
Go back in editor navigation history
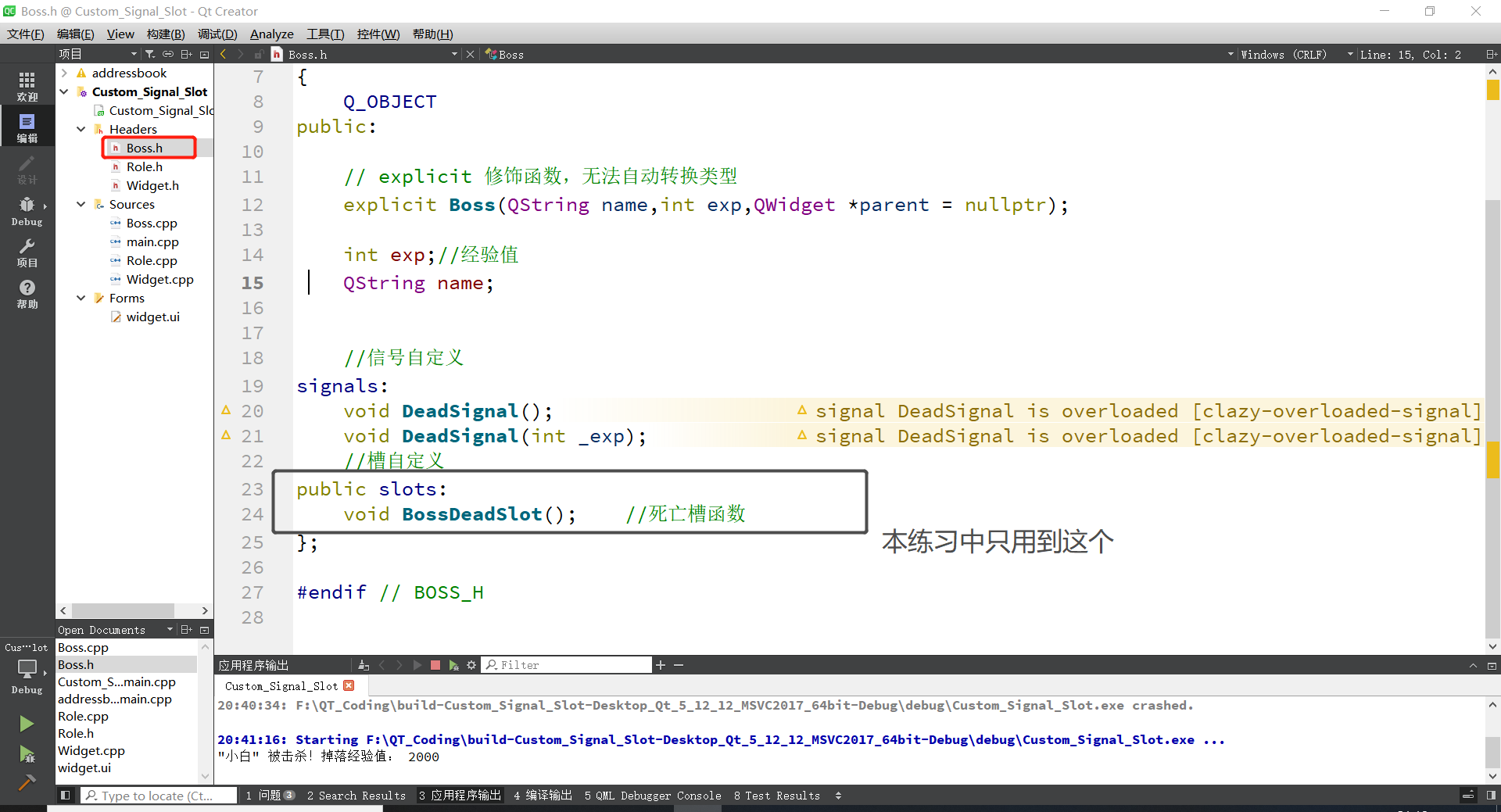[x=224, y=54]
